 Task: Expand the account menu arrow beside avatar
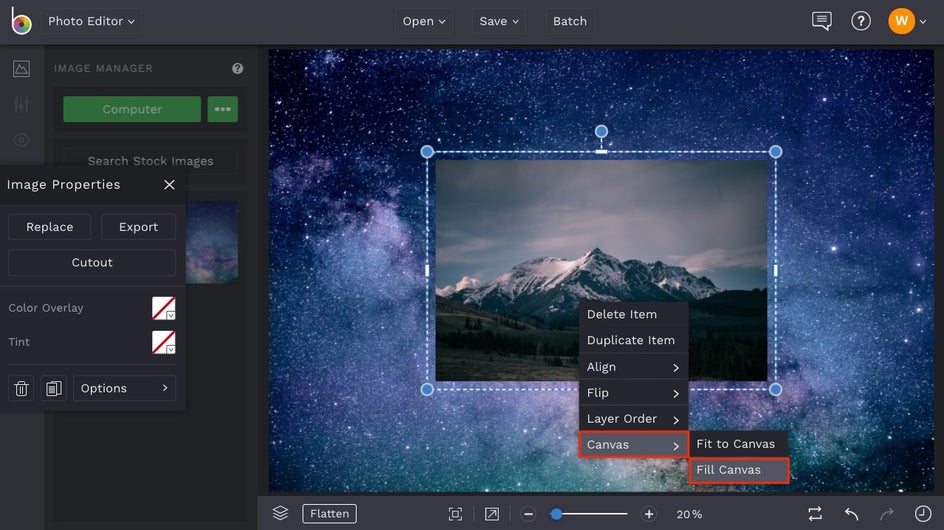point(923,22)
